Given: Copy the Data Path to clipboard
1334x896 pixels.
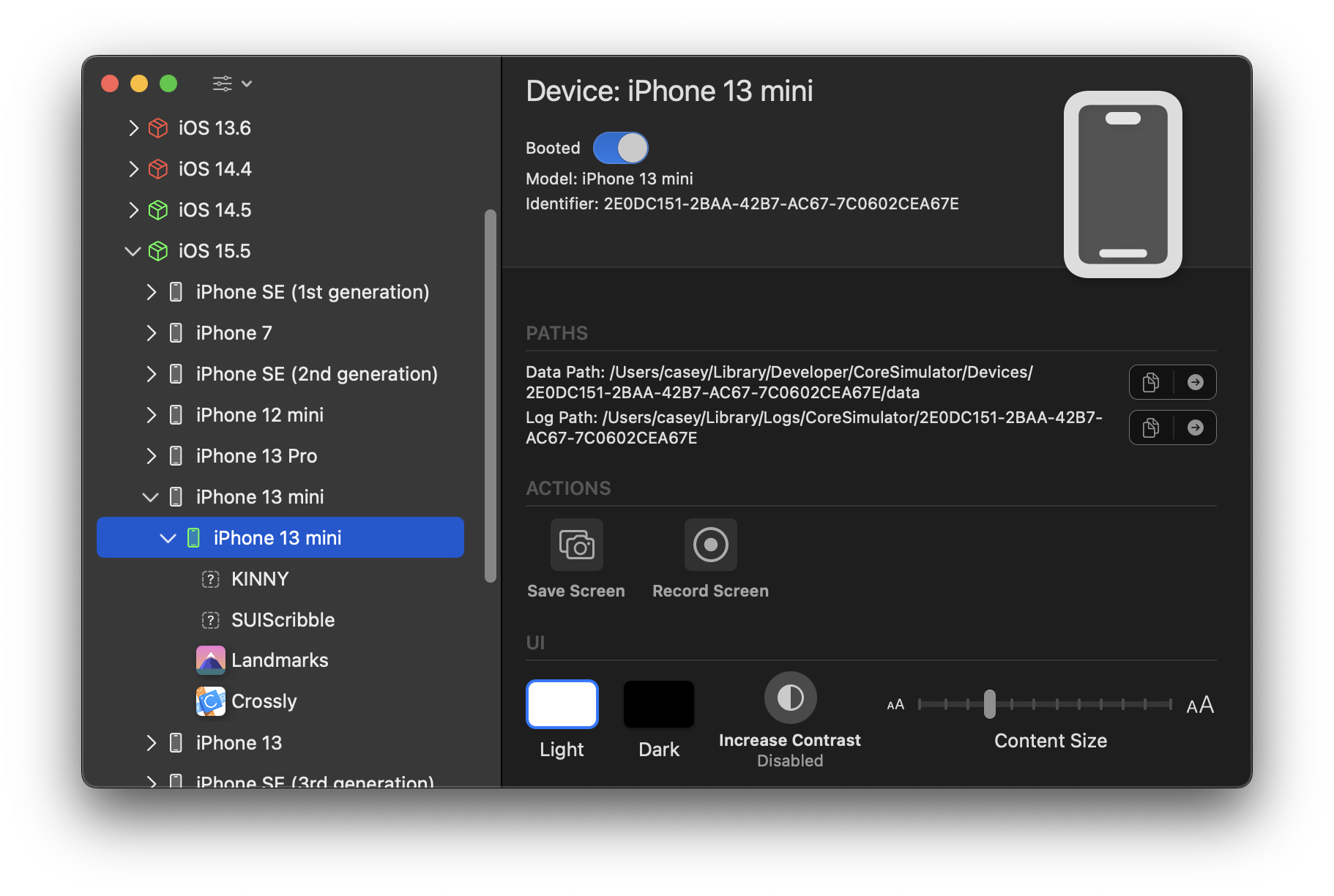Looking at the screenshot, I should 1151,382.
